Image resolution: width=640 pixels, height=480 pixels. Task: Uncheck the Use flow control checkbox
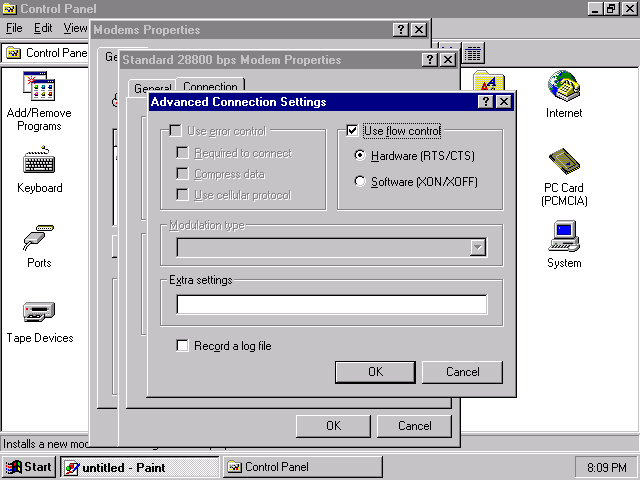click(x=352, y=131)
